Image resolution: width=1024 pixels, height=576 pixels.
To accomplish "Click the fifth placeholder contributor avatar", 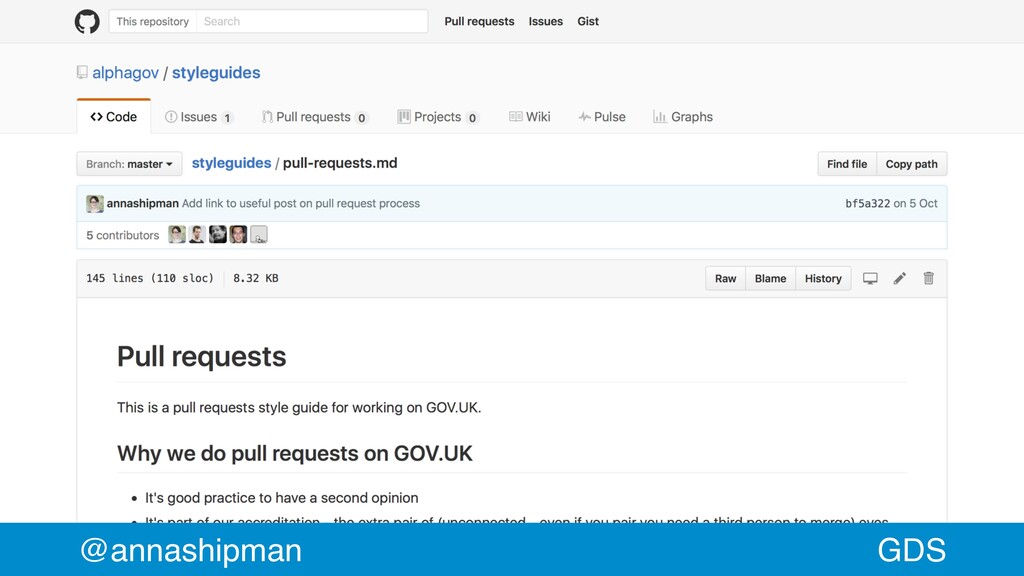I will pos(259,234).
